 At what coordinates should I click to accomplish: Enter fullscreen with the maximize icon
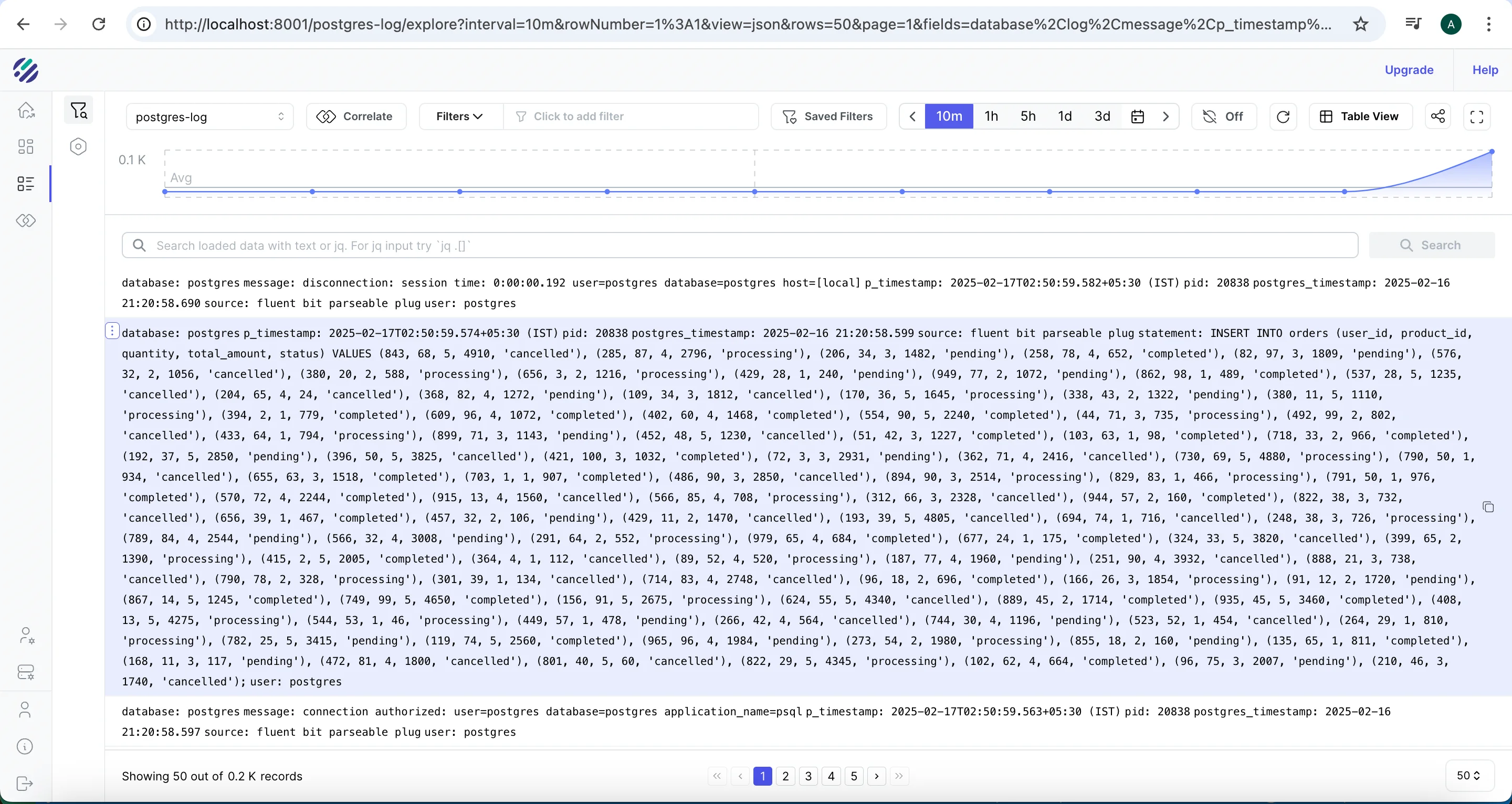pos(1476,116)
